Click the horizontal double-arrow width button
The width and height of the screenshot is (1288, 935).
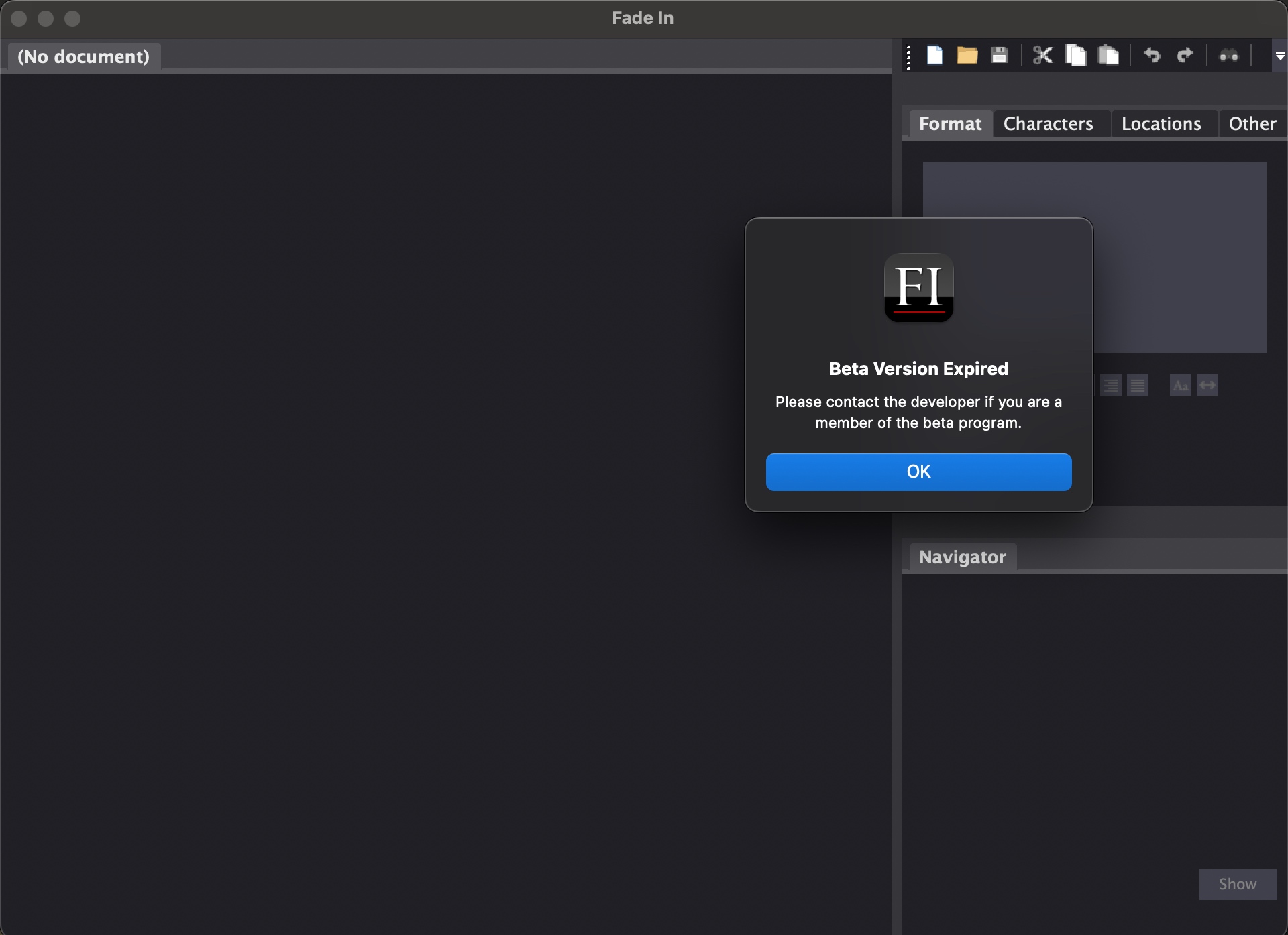1207,386
